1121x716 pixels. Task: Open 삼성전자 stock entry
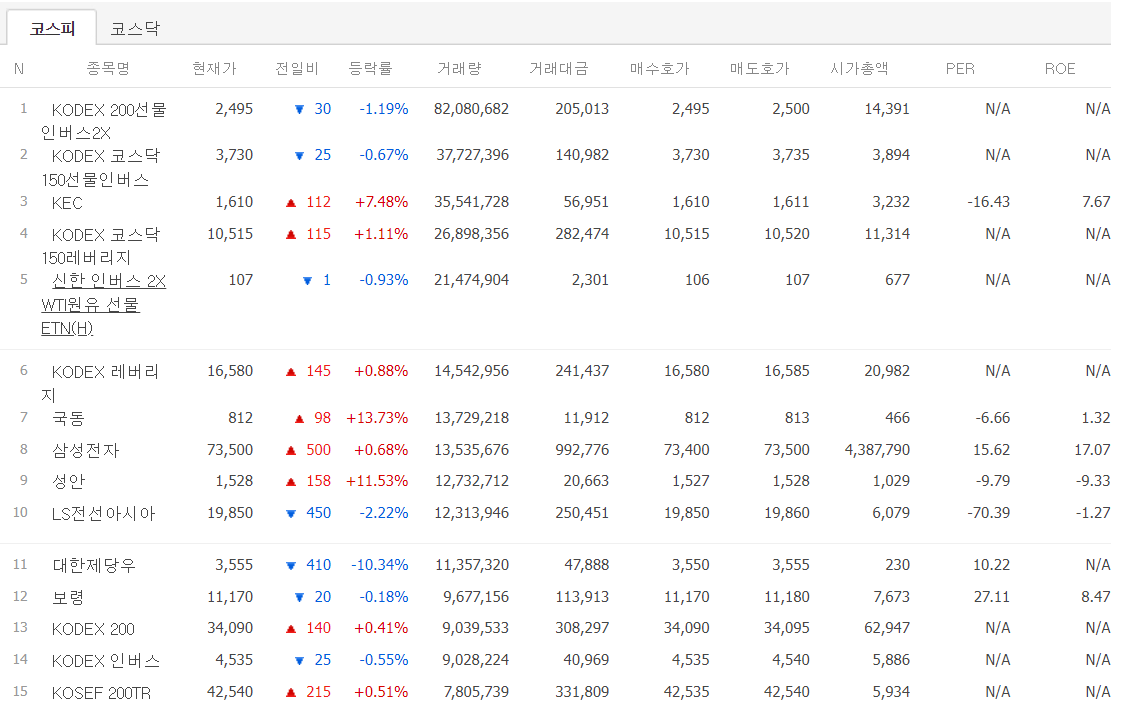86,450
